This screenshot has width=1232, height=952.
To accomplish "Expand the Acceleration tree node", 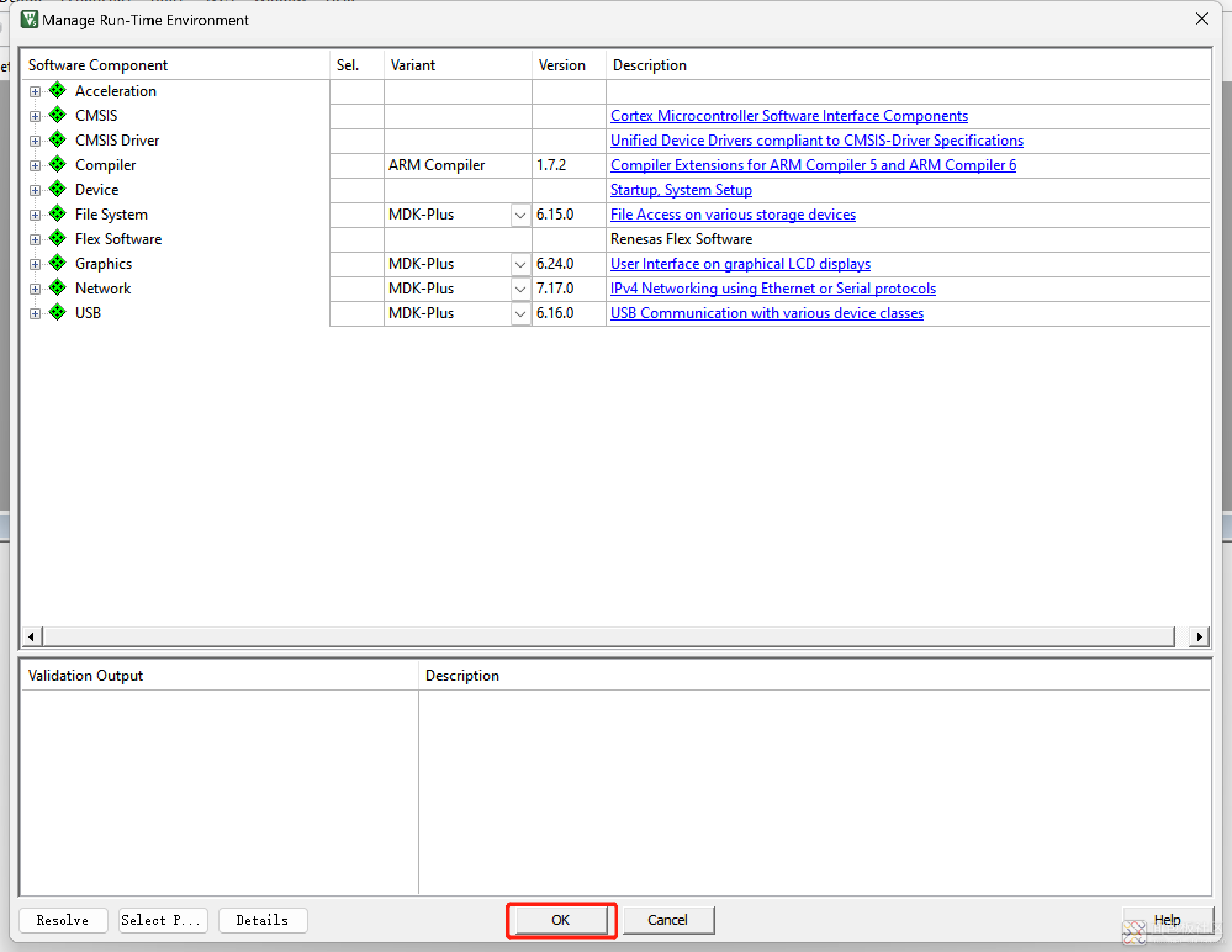I will pyautogui.click(x=35, y=92).
